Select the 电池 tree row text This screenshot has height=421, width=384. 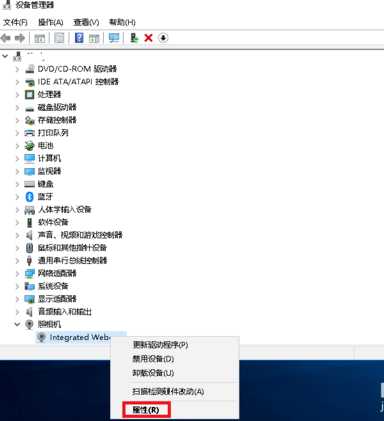coord(46,146)
